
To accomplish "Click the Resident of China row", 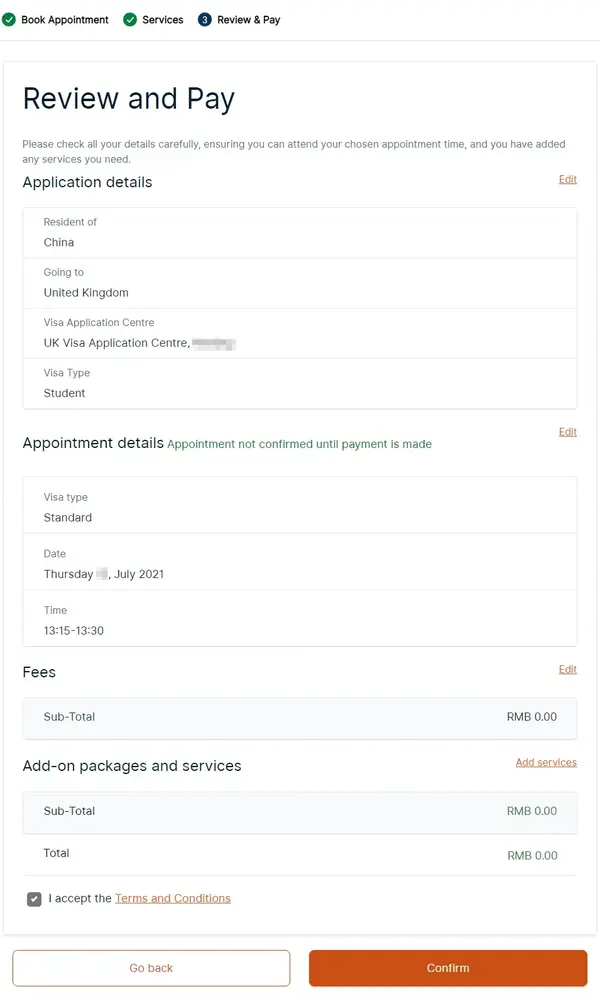I will tap(300, 233).
